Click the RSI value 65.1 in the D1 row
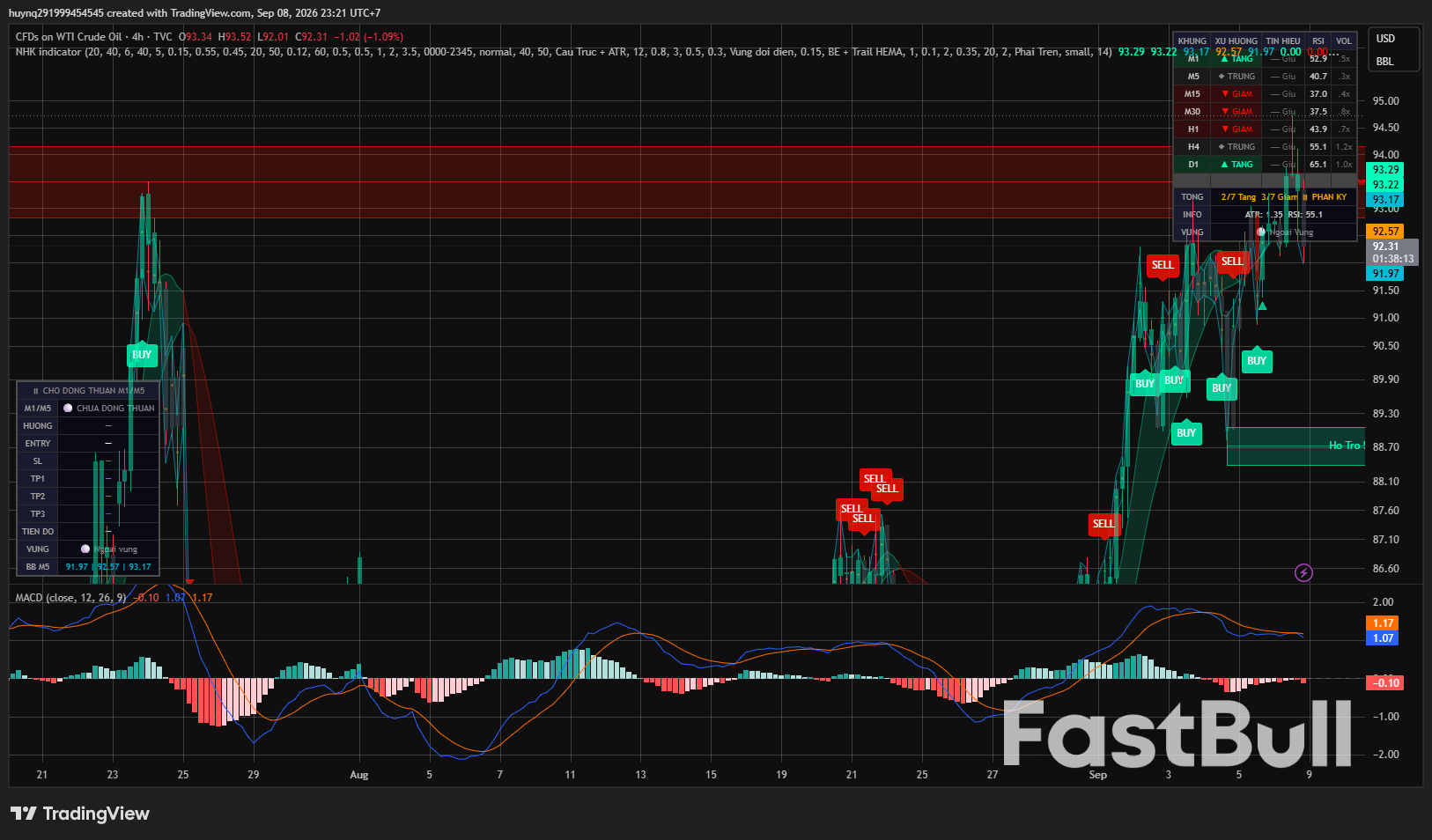Image resolution: width=1432 pixels, height=840 pixels. coord(1318,165)
